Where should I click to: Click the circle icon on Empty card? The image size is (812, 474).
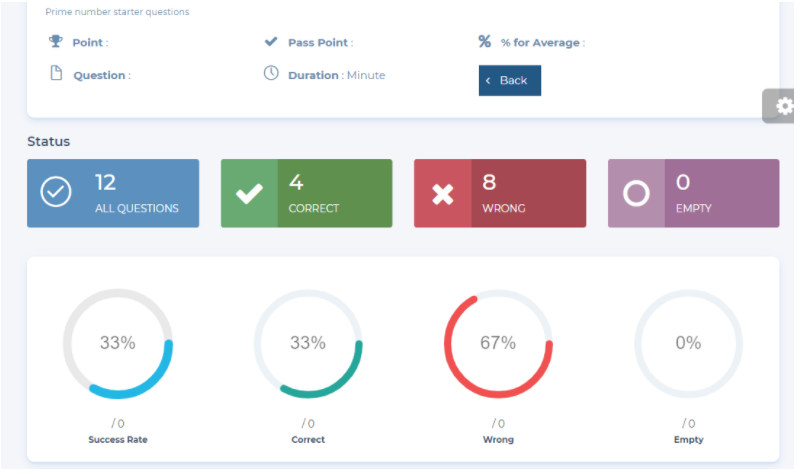coord(636,194)
